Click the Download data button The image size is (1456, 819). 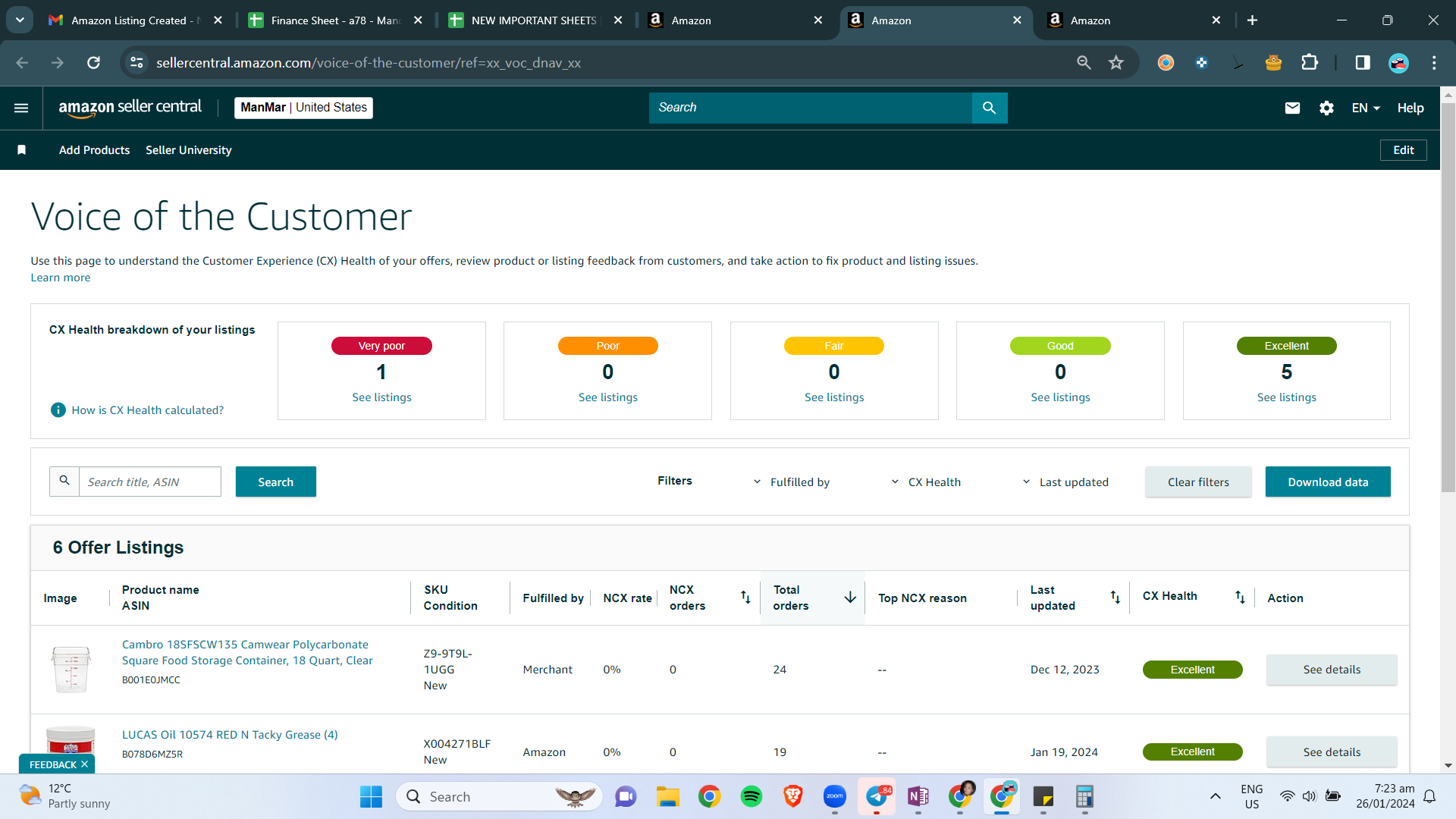(1328, 482)
